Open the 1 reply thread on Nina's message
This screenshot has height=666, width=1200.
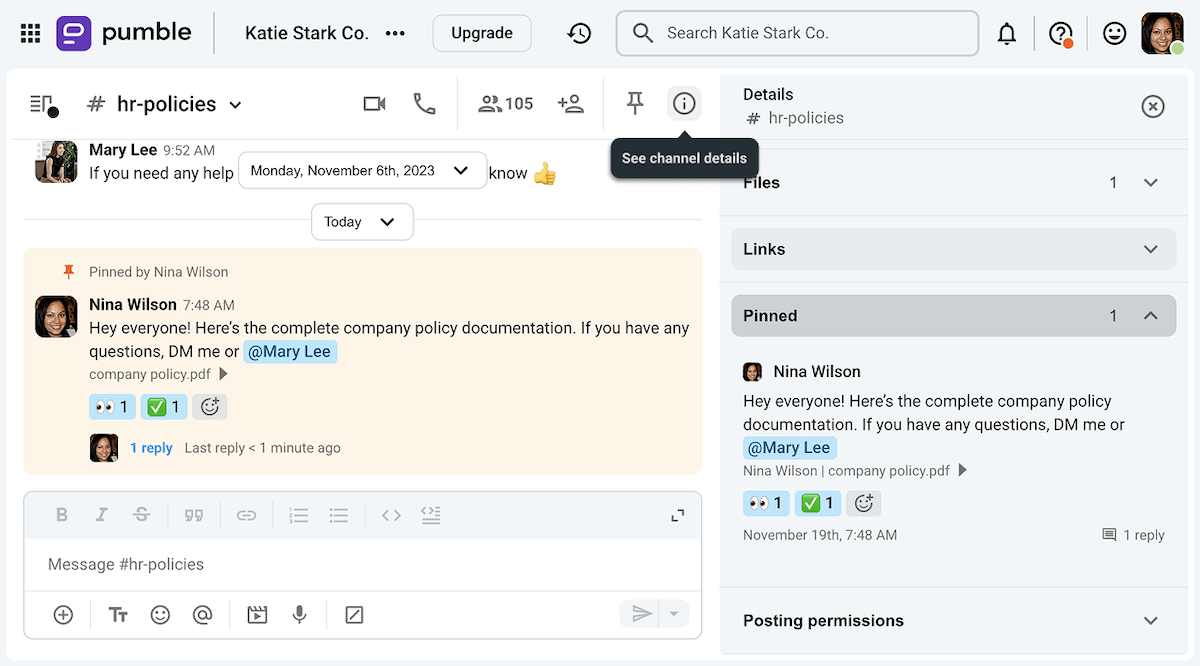[151, 447]
